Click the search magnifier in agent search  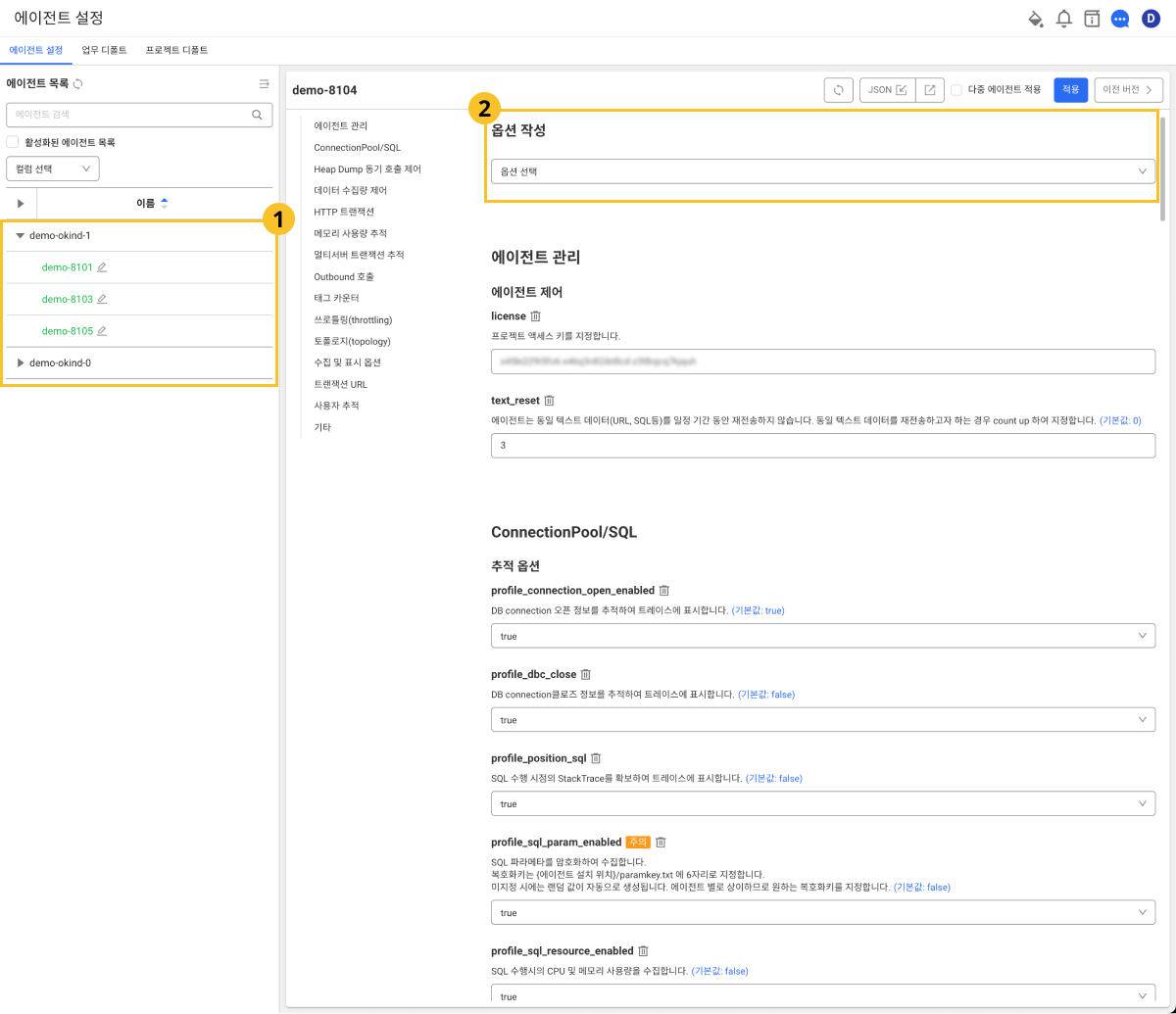pos(257,115)
